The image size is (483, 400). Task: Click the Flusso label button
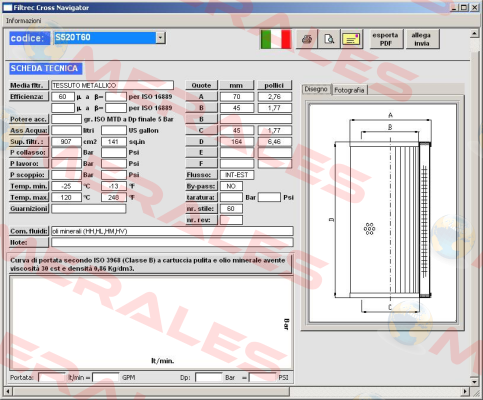pyautogui.click(x=201, y=175)
